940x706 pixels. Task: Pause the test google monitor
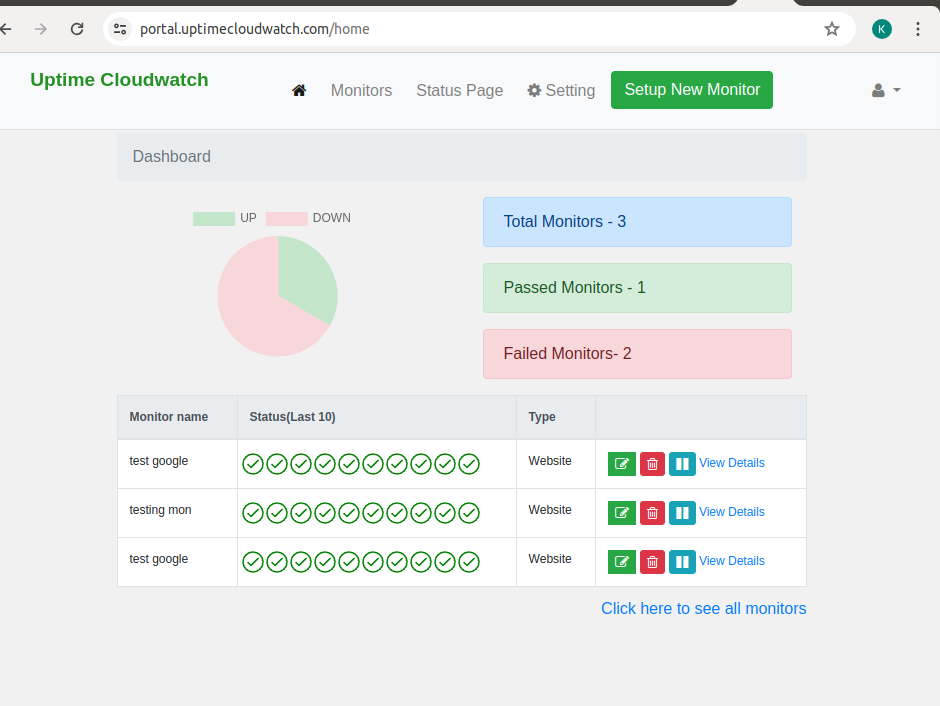point(682,463)
